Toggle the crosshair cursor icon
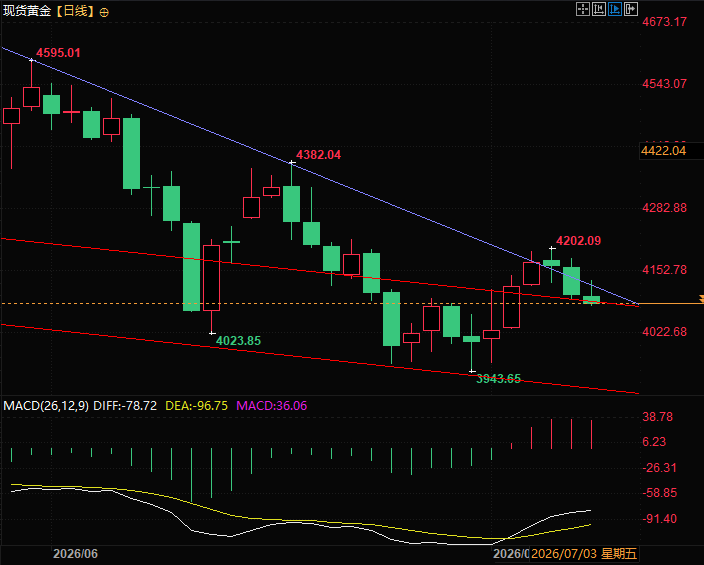This screenshot has height=565, width=704. click(x=582, y=9)
